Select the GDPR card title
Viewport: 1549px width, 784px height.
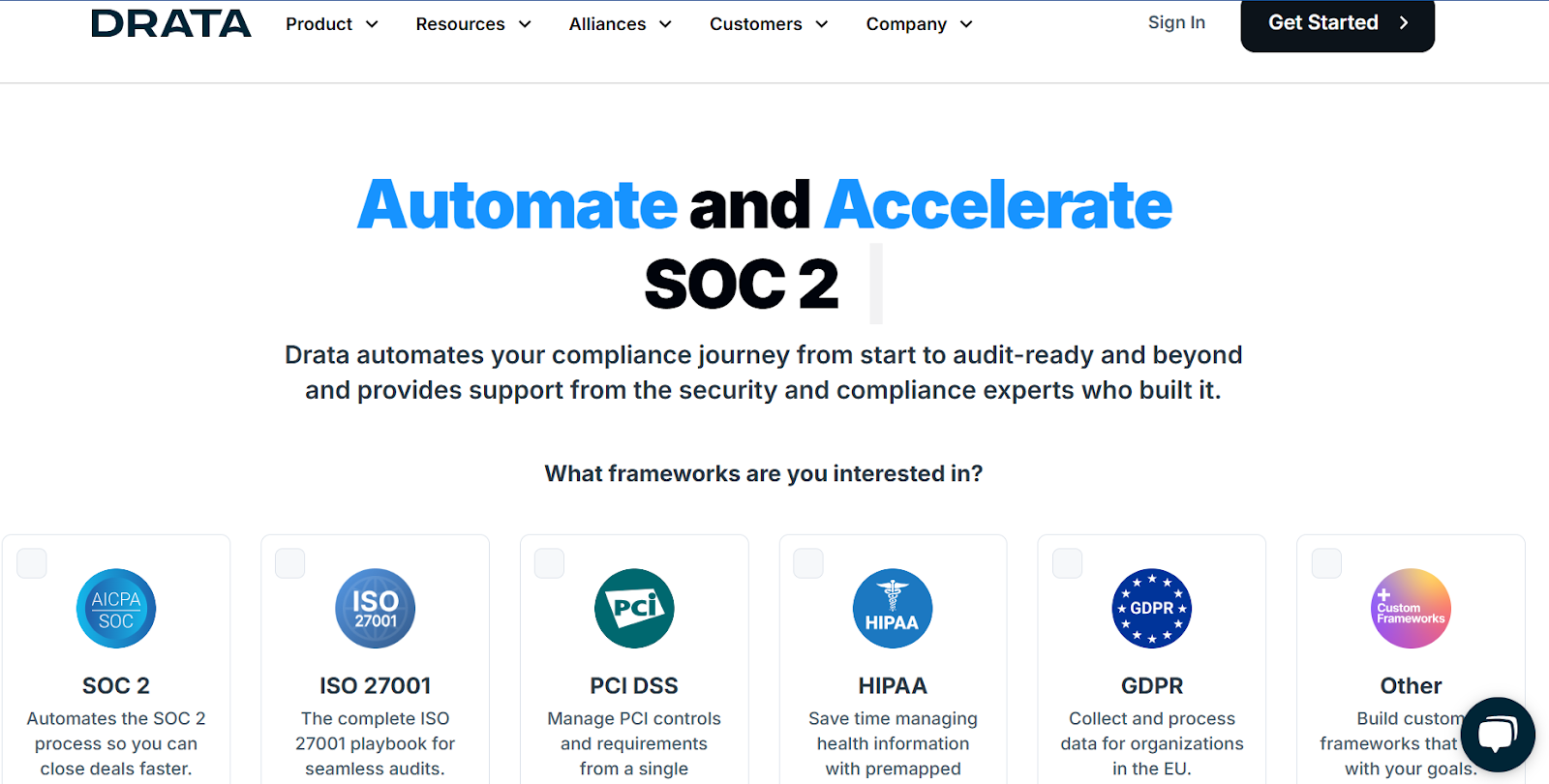(1152, 685)
